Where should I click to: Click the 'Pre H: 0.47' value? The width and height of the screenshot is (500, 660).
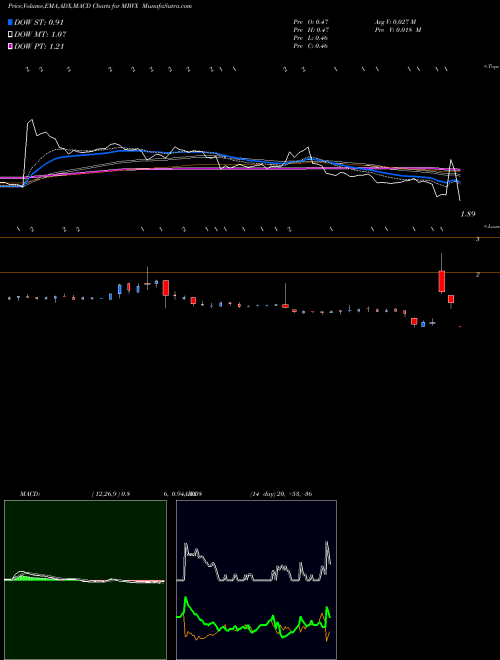(311, 30)
